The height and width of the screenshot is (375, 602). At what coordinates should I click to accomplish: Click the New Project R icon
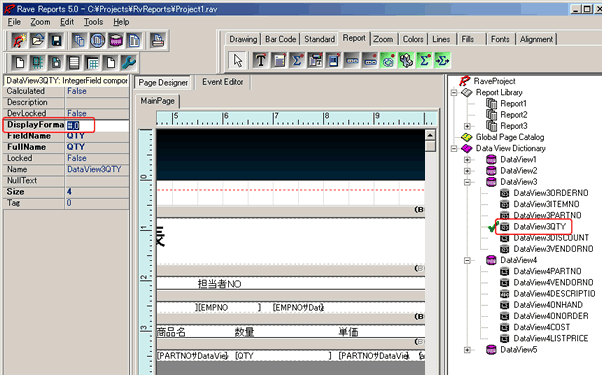coord(18,40)
